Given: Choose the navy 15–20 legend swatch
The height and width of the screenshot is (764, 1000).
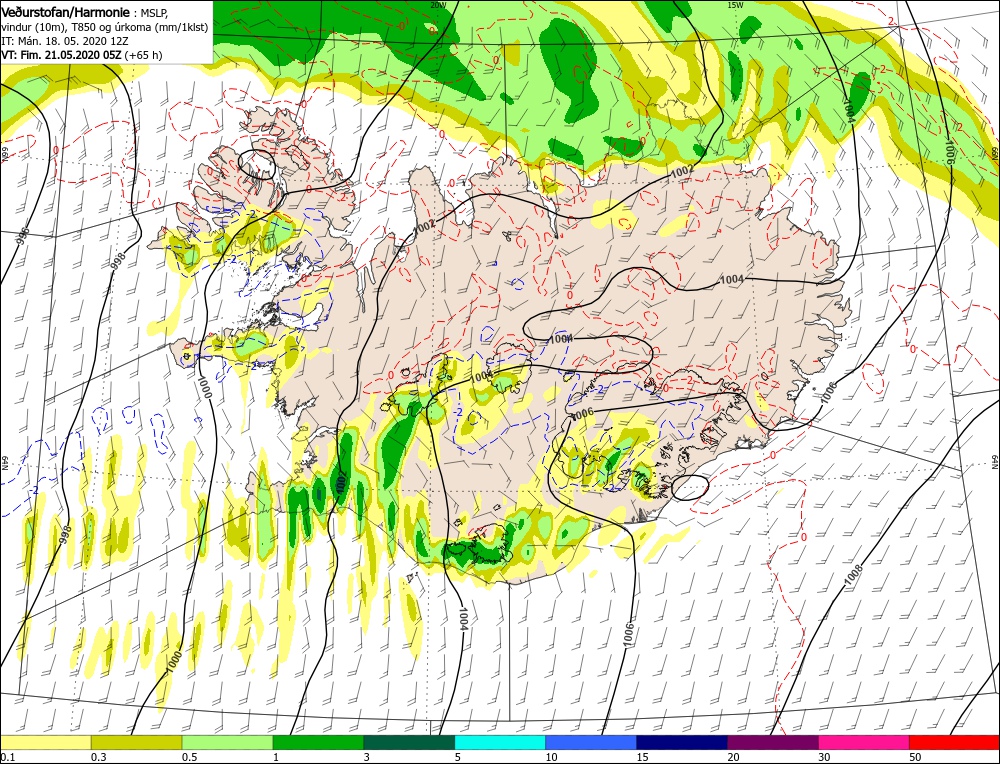Looking at the screenshot, I should (x=682, y=742).
